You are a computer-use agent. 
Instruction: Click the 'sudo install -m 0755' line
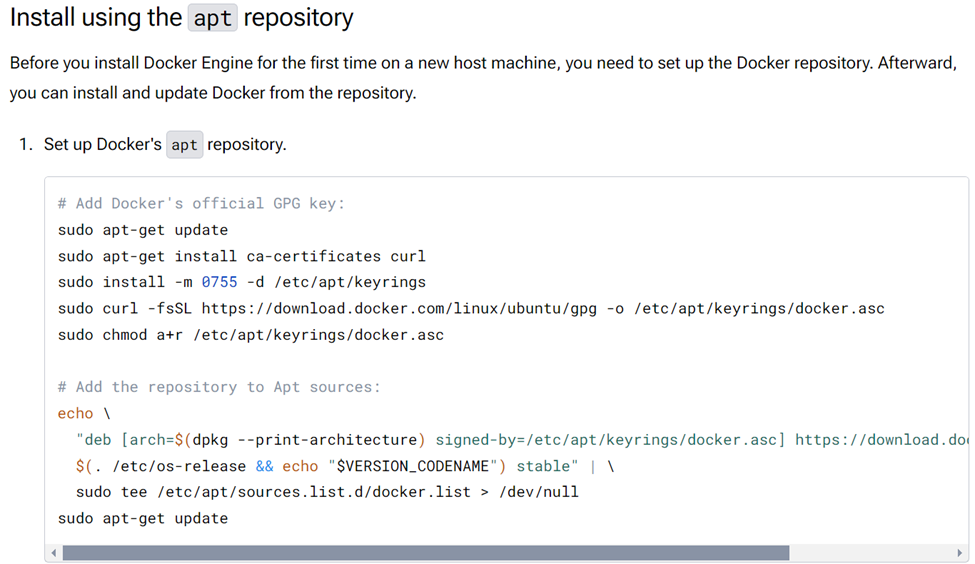coord(242,282)
